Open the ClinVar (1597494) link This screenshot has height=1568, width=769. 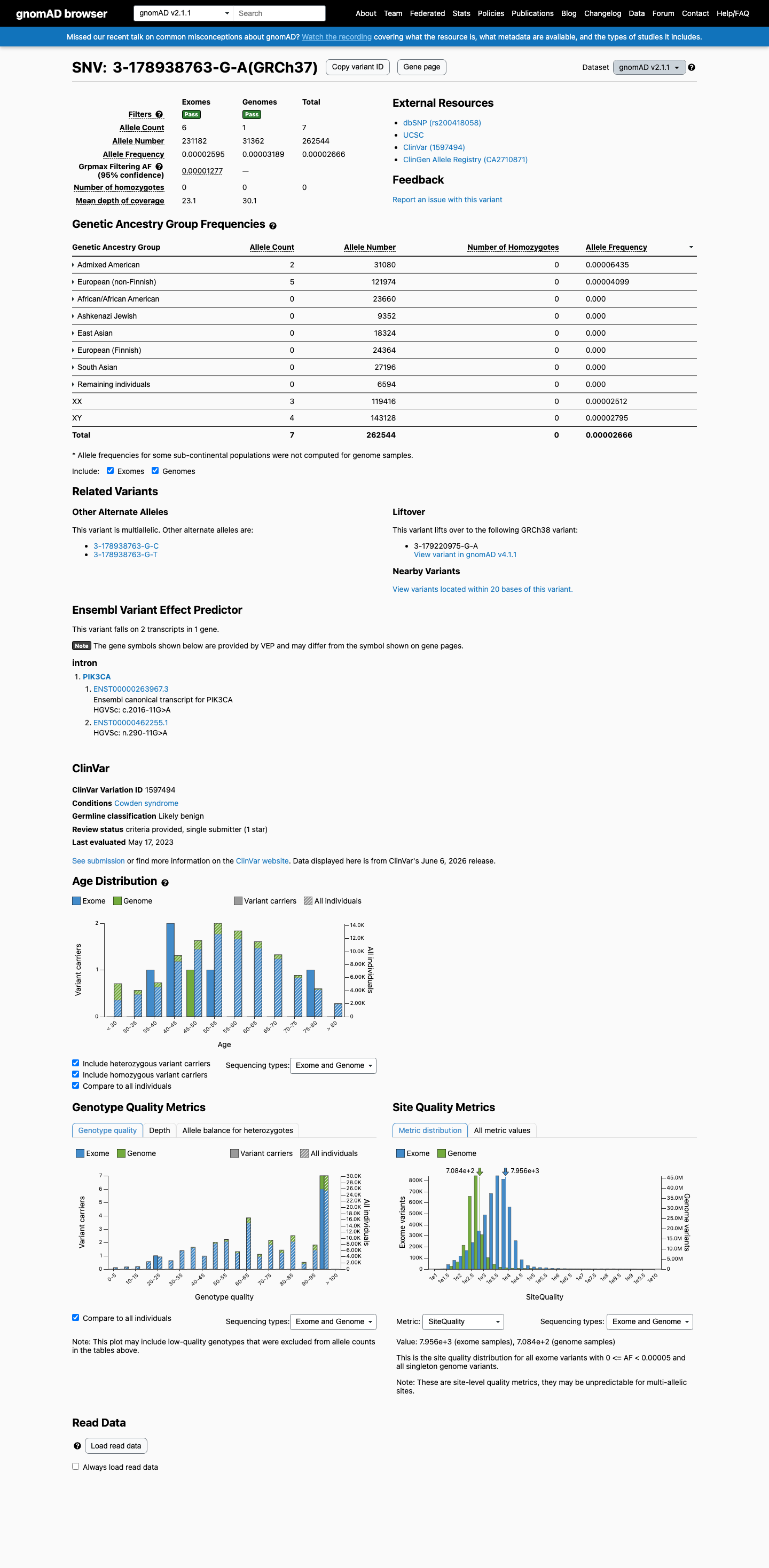(x=434, y=147)
